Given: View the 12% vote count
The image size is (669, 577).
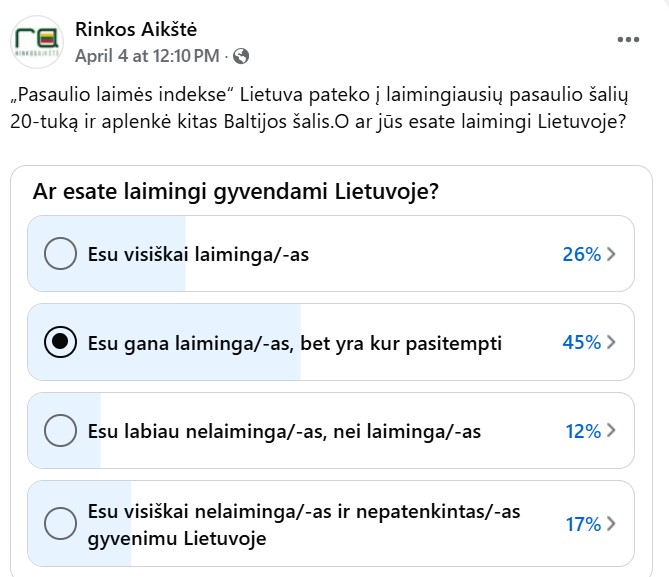Looking at the screenshot, I should pos(583,431).
